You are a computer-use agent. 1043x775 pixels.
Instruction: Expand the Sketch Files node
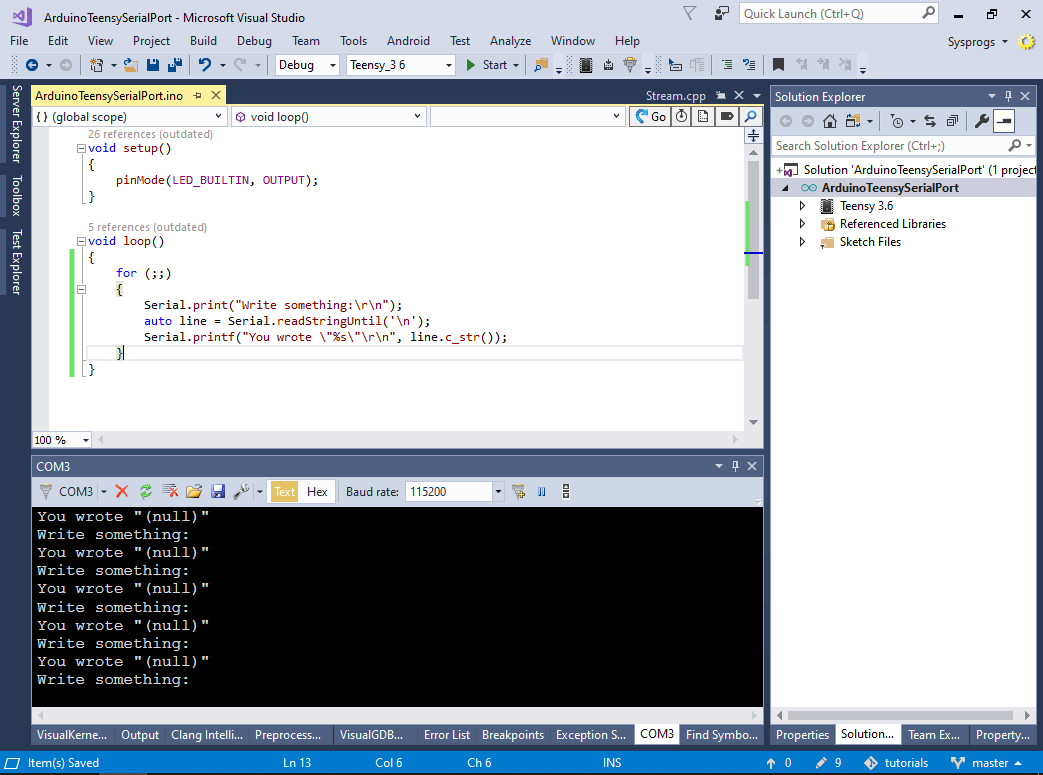[802, 241]
